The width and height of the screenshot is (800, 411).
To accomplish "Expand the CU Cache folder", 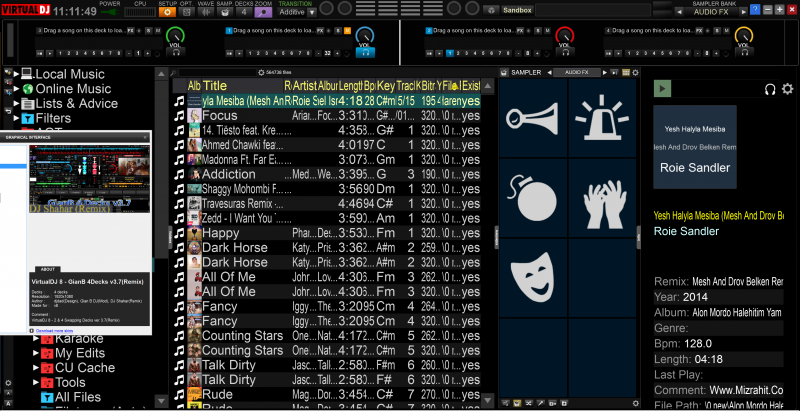I will (x=36, y=368).
